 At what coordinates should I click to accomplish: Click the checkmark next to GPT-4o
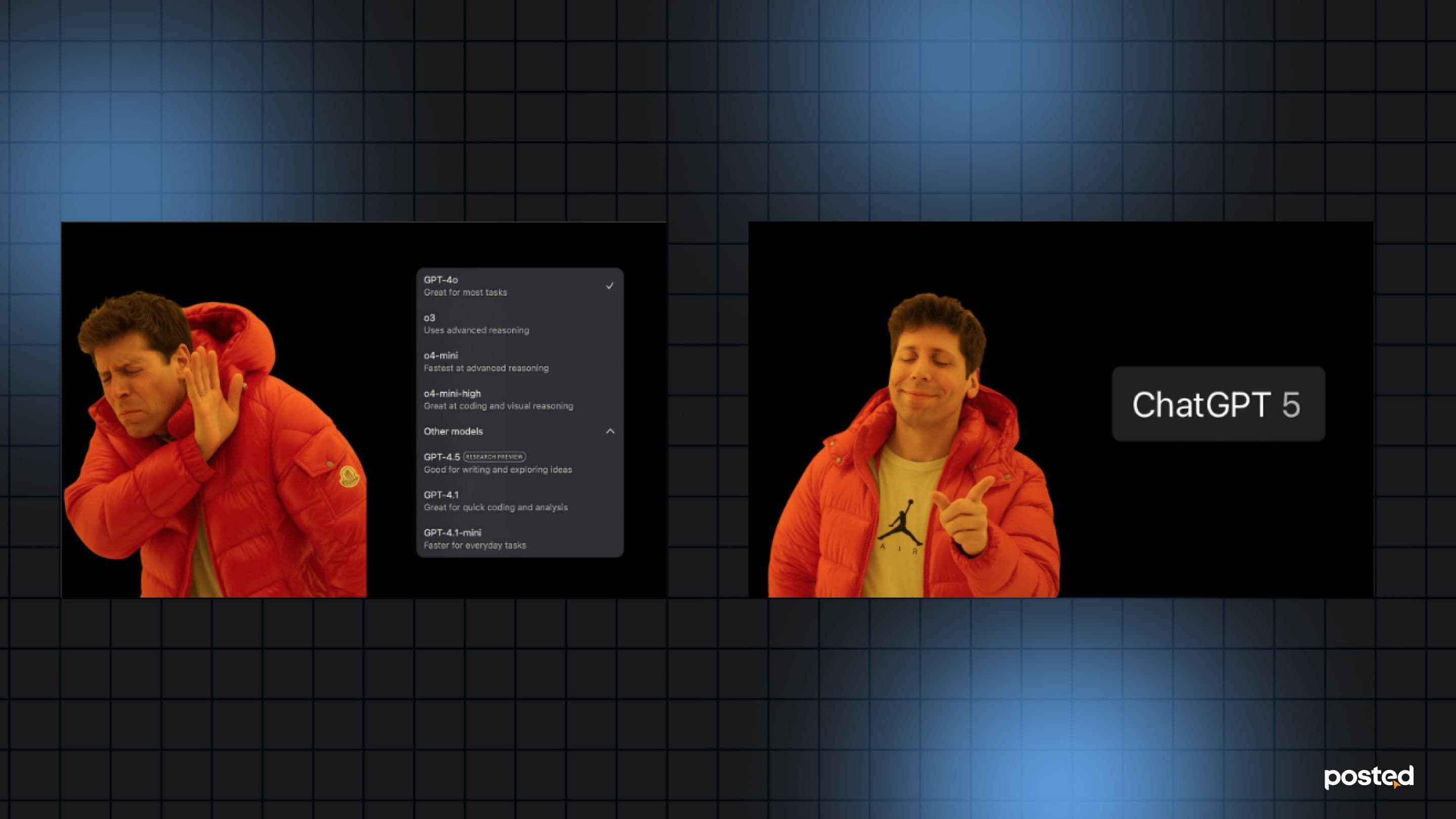click(609, 286)
